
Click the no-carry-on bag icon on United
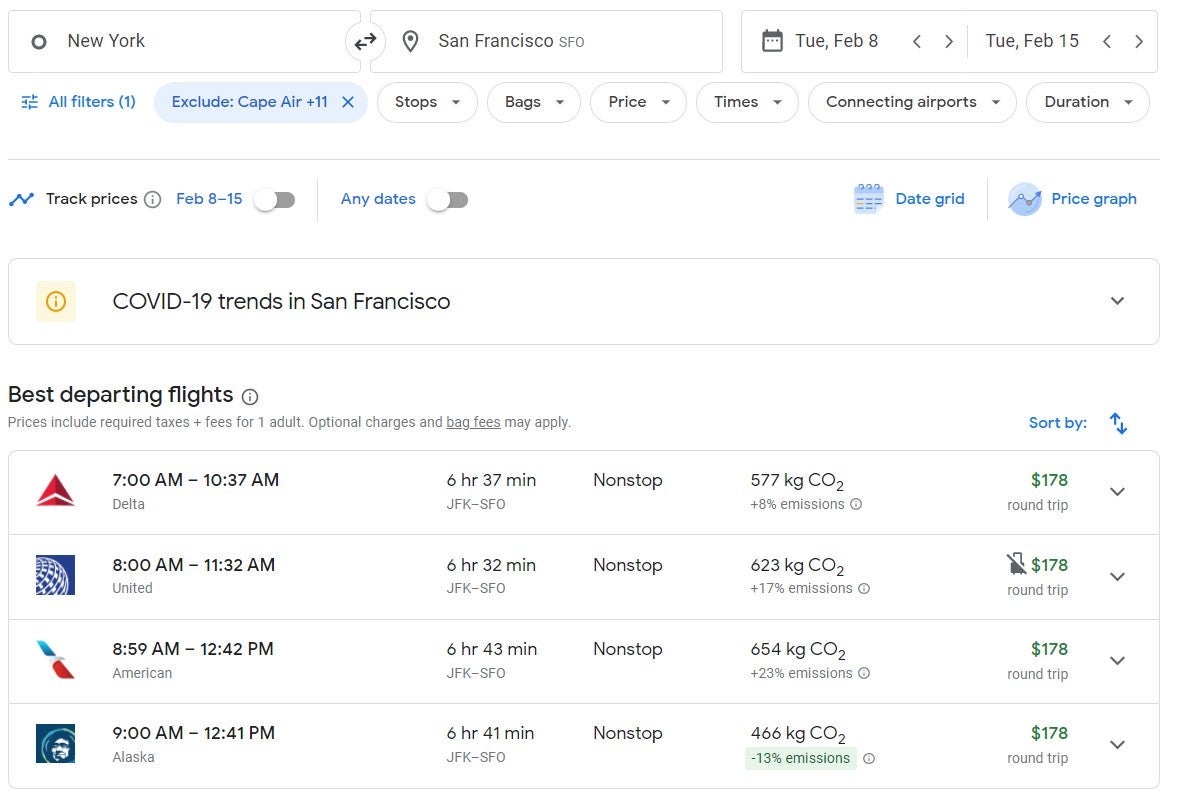pyautogui.click(x=1016, y=564)
